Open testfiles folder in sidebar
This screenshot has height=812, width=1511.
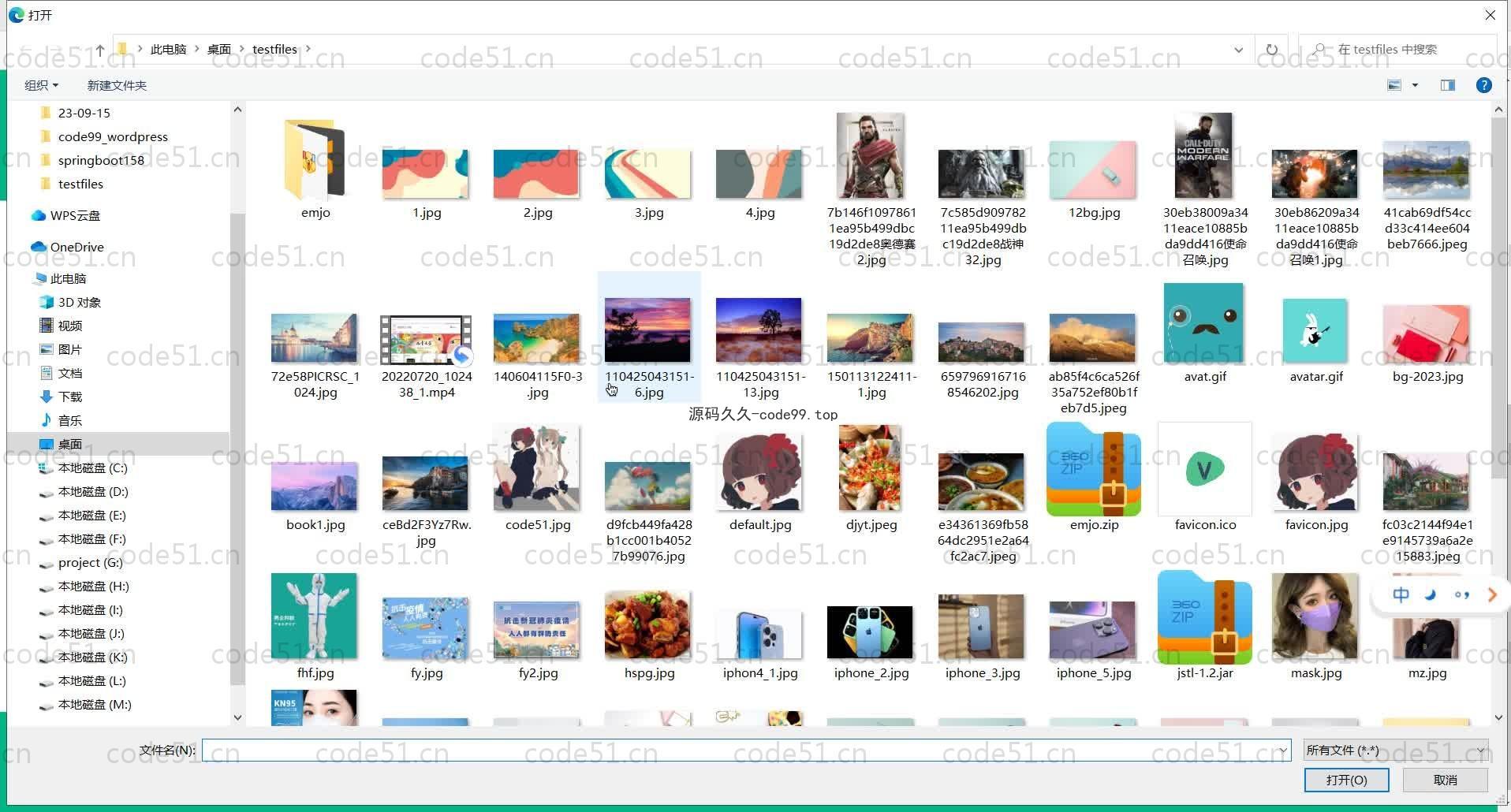tap(72, 184)
